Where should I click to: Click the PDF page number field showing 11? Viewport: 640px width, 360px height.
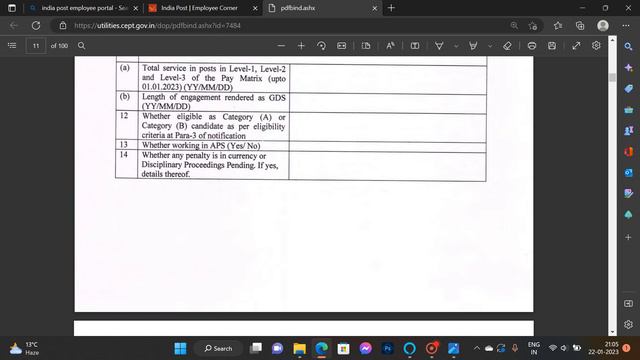click(36, 46)
